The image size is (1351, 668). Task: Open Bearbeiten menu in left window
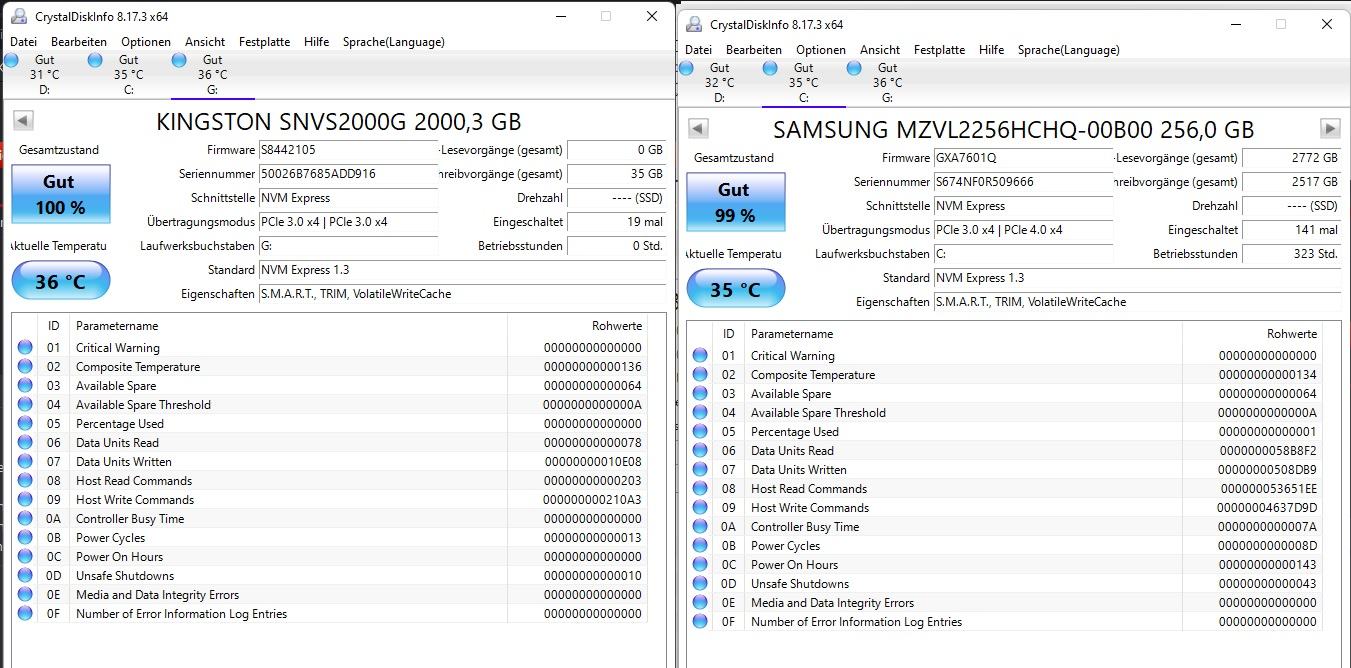coord(79,42)
